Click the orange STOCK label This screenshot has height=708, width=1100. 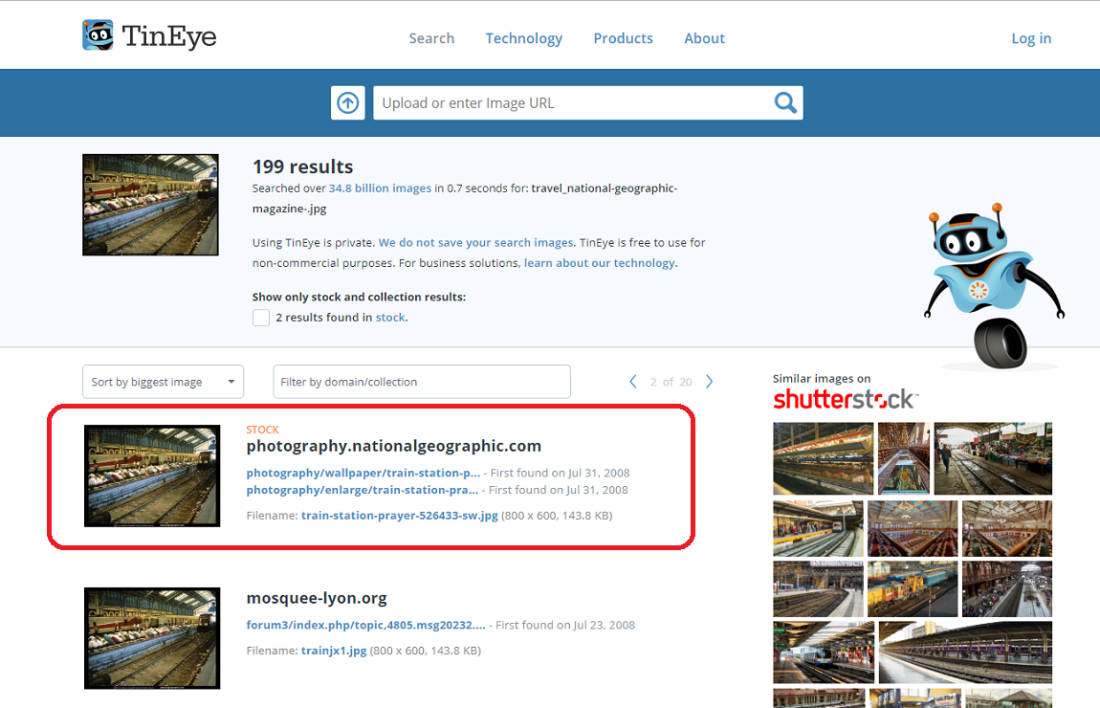click(x=262, y=429)
